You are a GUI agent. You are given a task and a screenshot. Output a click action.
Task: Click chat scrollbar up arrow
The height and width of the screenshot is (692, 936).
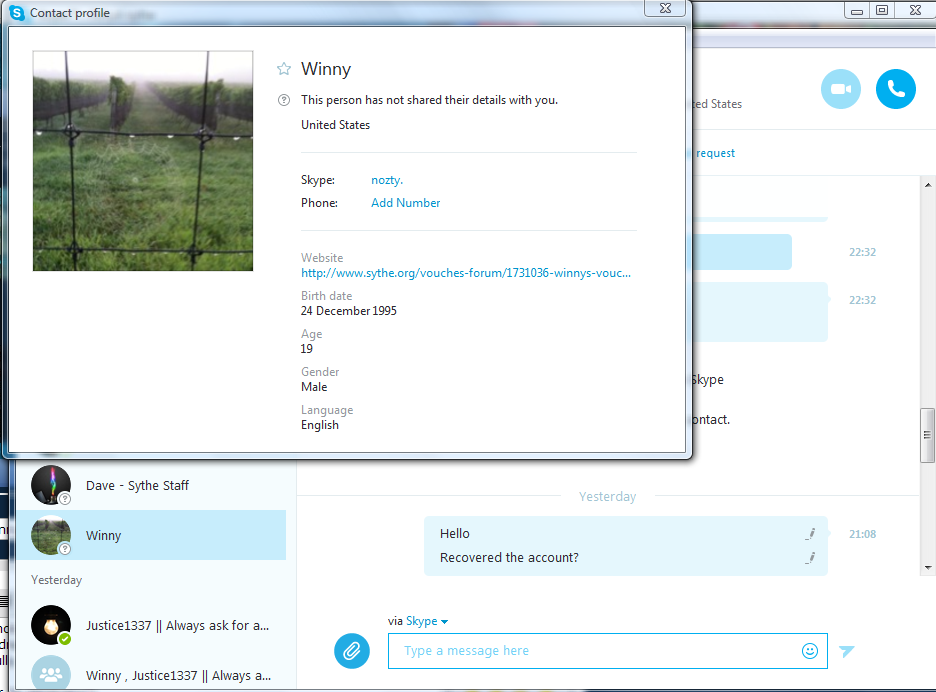(x=928, y=185)
